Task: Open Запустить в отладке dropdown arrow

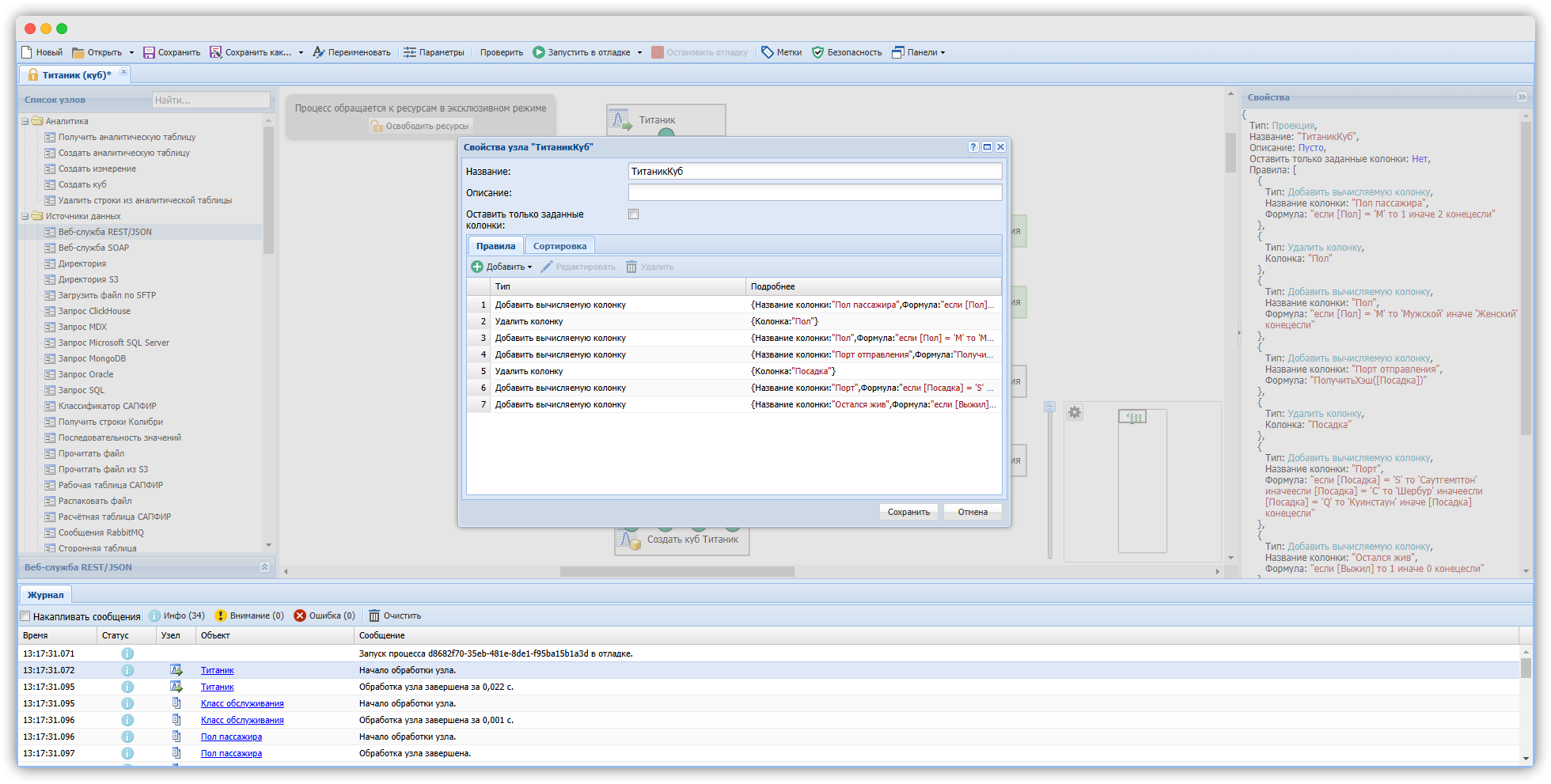Action: 639,53
